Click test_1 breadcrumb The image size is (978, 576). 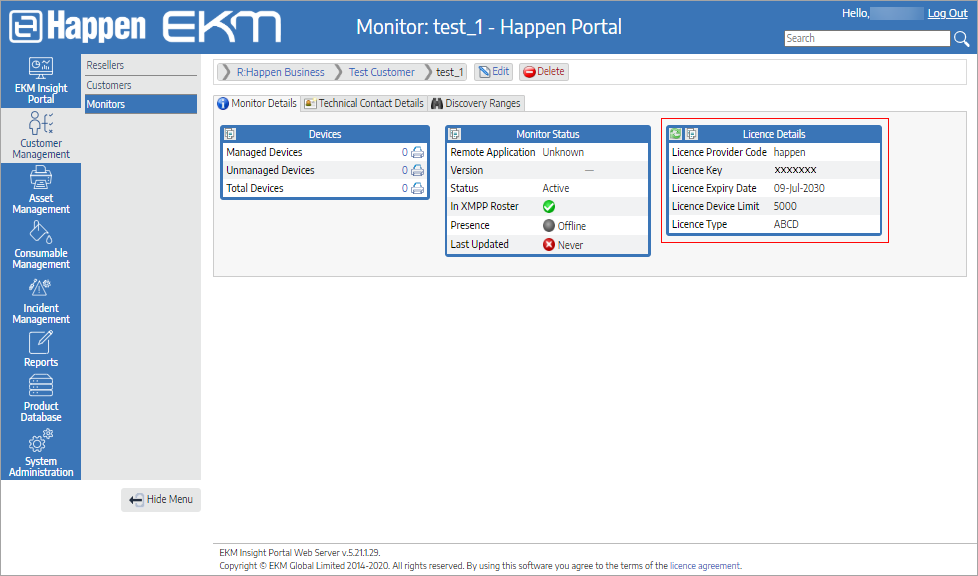450,72
